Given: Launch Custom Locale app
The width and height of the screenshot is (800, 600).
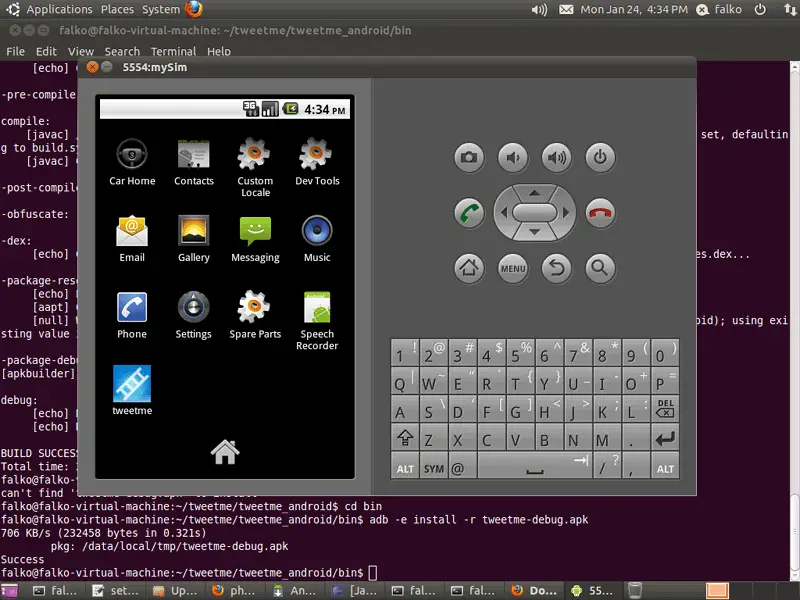Looking at the screenshot, I should click(x=255, y=167).
